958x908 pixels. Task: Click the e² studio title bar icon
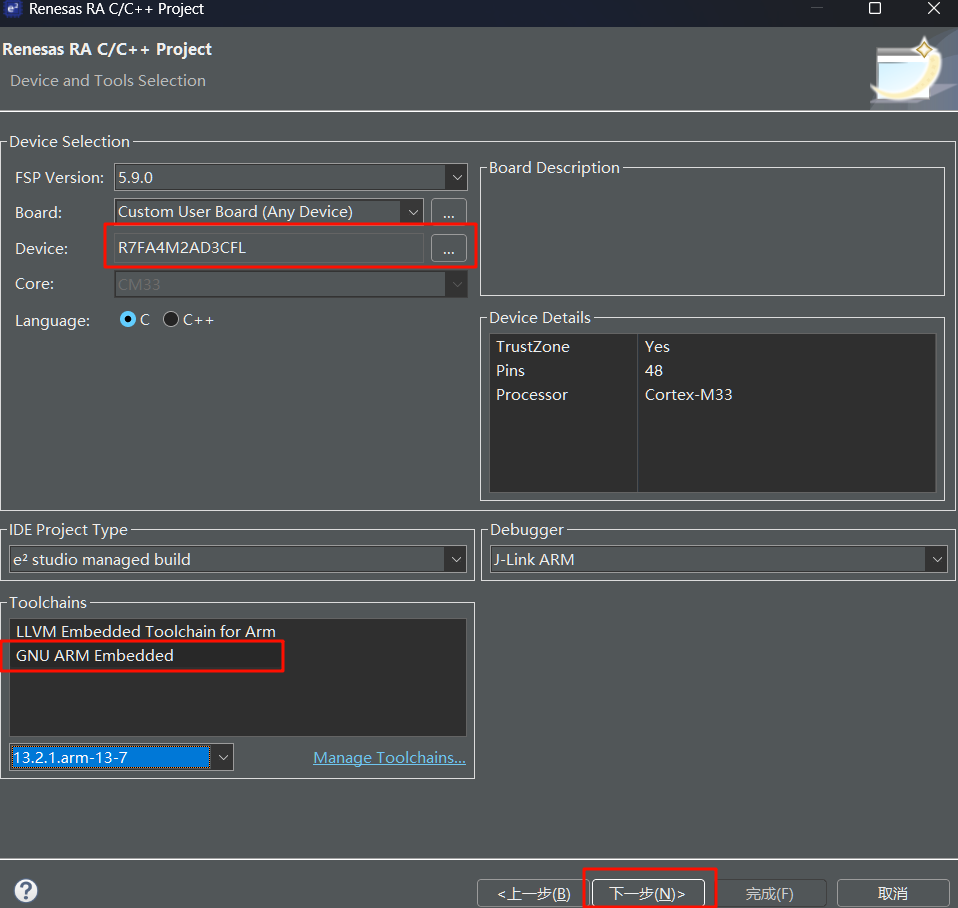13,9
